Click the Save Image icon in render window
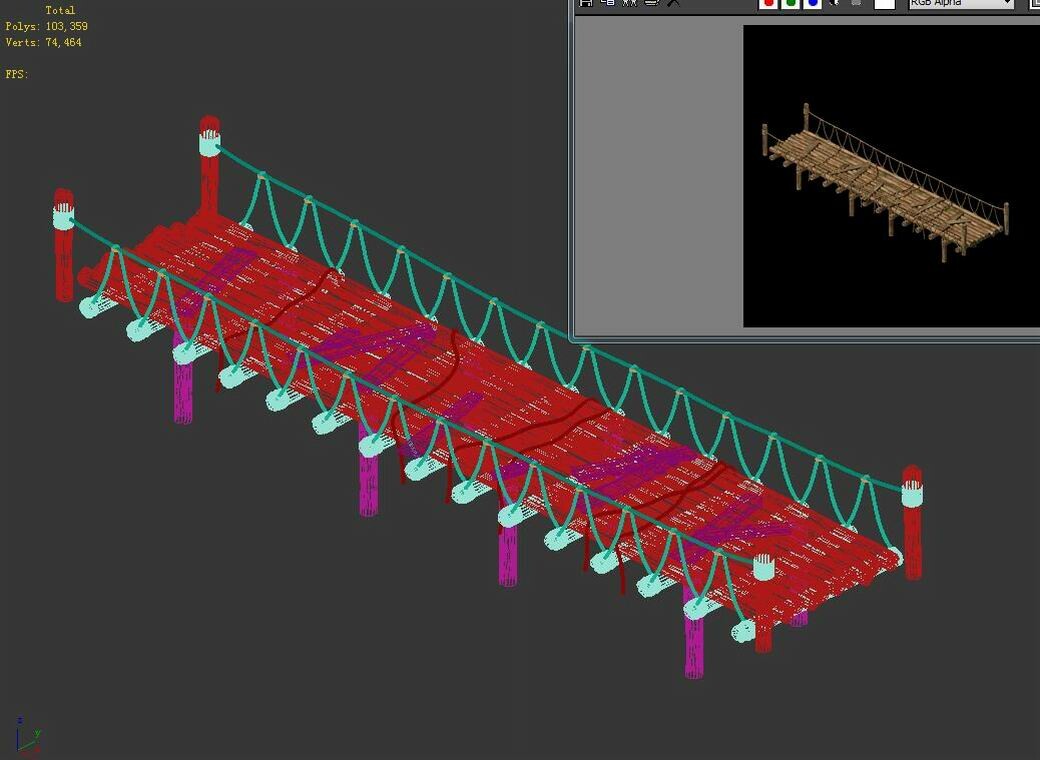 (586, 3)
